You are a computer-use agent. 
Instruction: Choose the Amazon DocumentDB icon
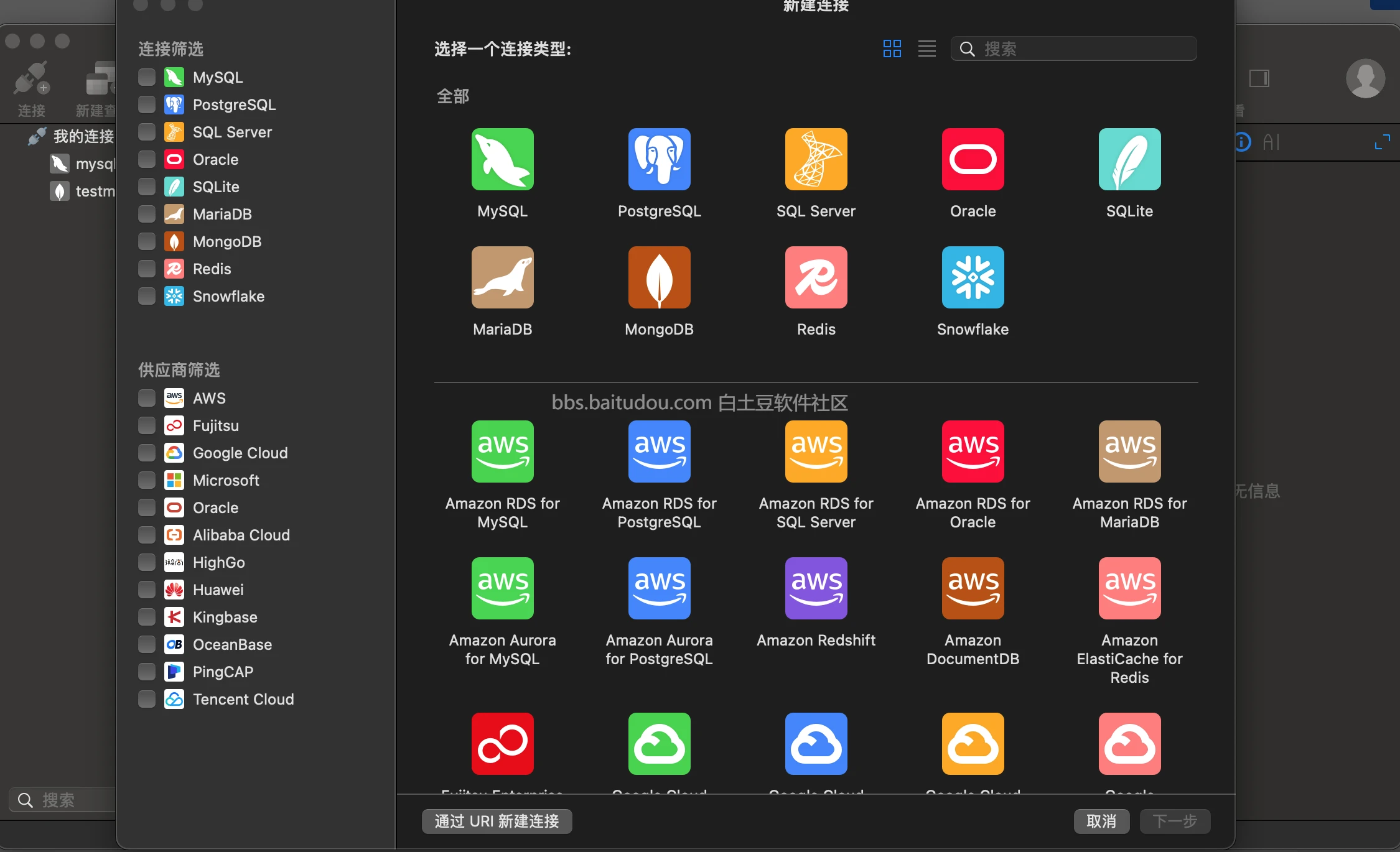point(973,588)
